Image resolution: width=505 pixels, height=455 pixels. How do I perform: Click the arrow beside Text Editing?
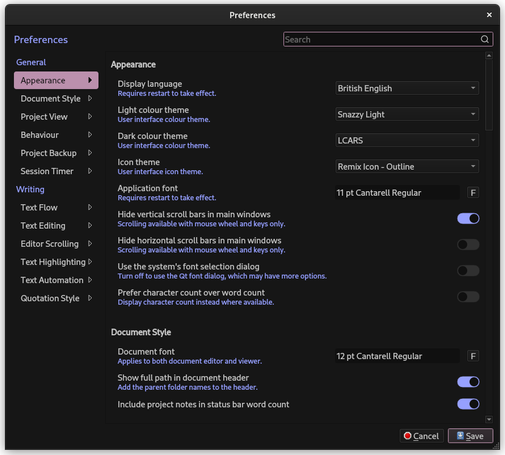click(90, 225)
